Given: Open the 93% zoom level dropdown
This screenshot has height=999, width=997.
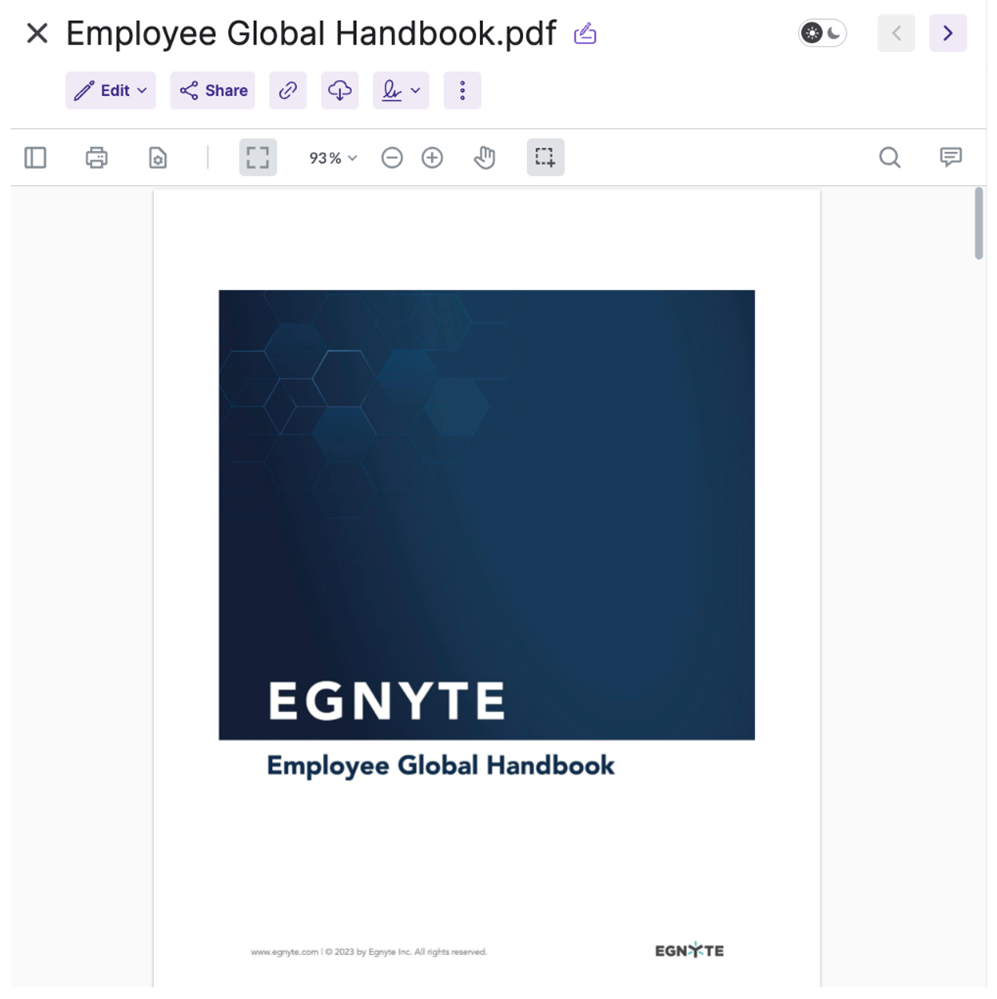Looking at the screenshot, I should [333, 158].
